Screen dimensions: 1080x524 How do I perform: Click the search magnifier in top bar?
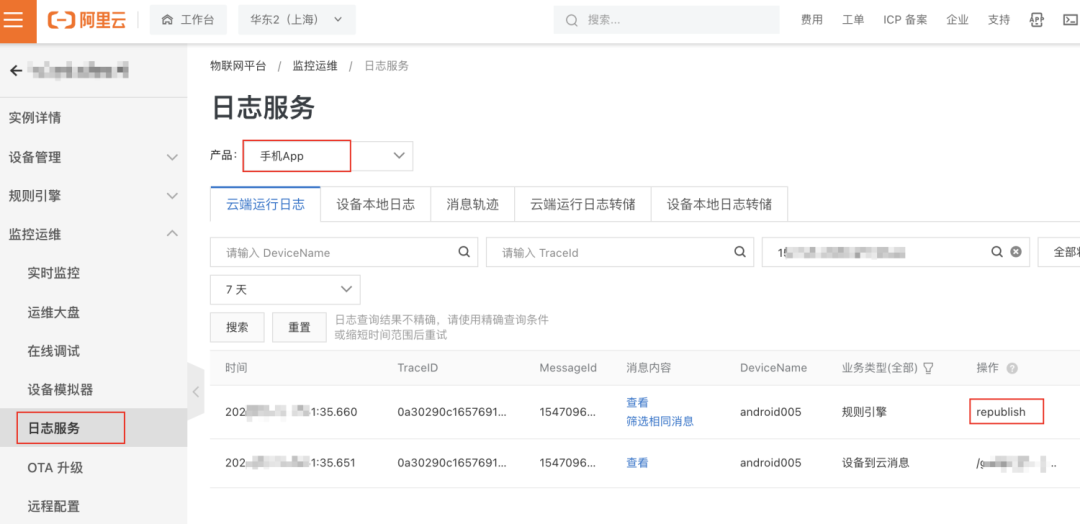coord(571,21)
